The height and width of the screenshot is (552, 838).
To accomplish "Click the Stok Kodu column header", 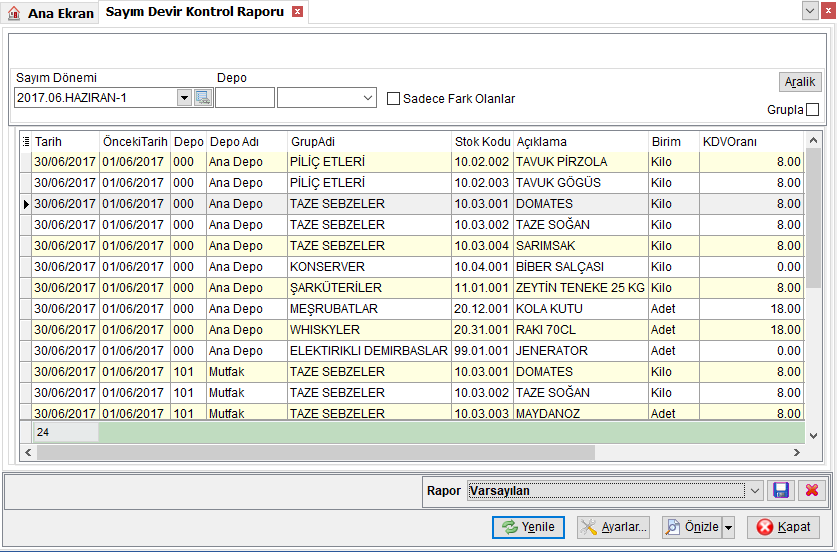I will coord(482,142).
